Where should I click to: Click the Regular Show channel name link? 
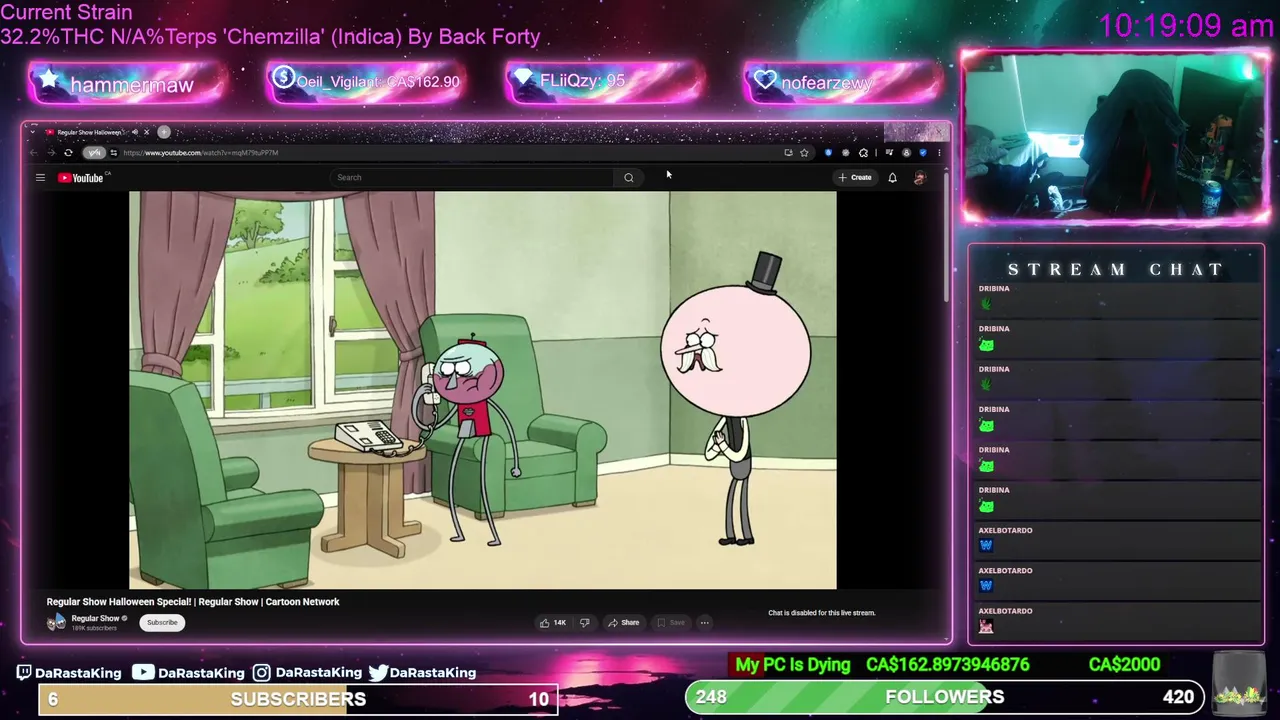(x=95, y=618)
